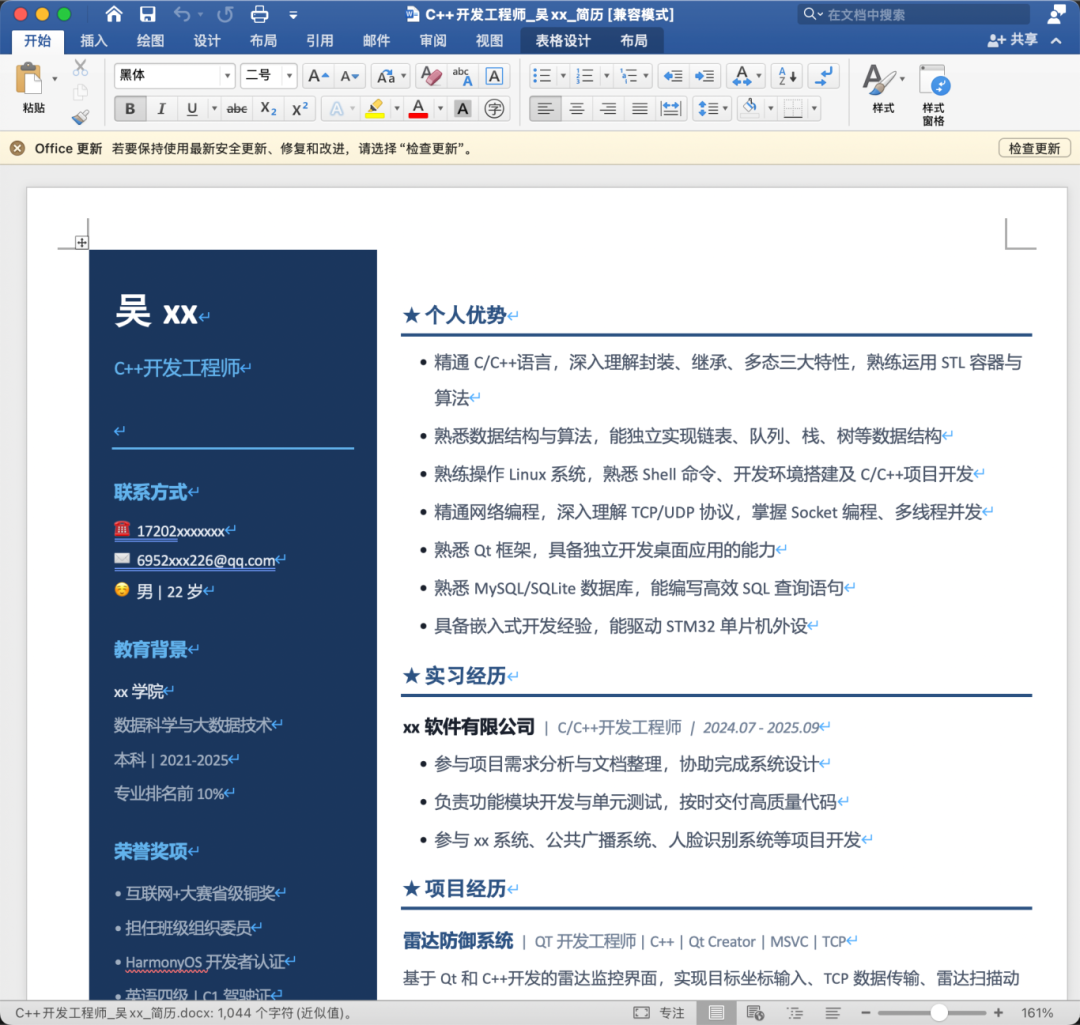The width and height of the screenshot is (1080, 1025).
Task: Switch to the 审阅 ribbon tab
Action: [433, 41]
